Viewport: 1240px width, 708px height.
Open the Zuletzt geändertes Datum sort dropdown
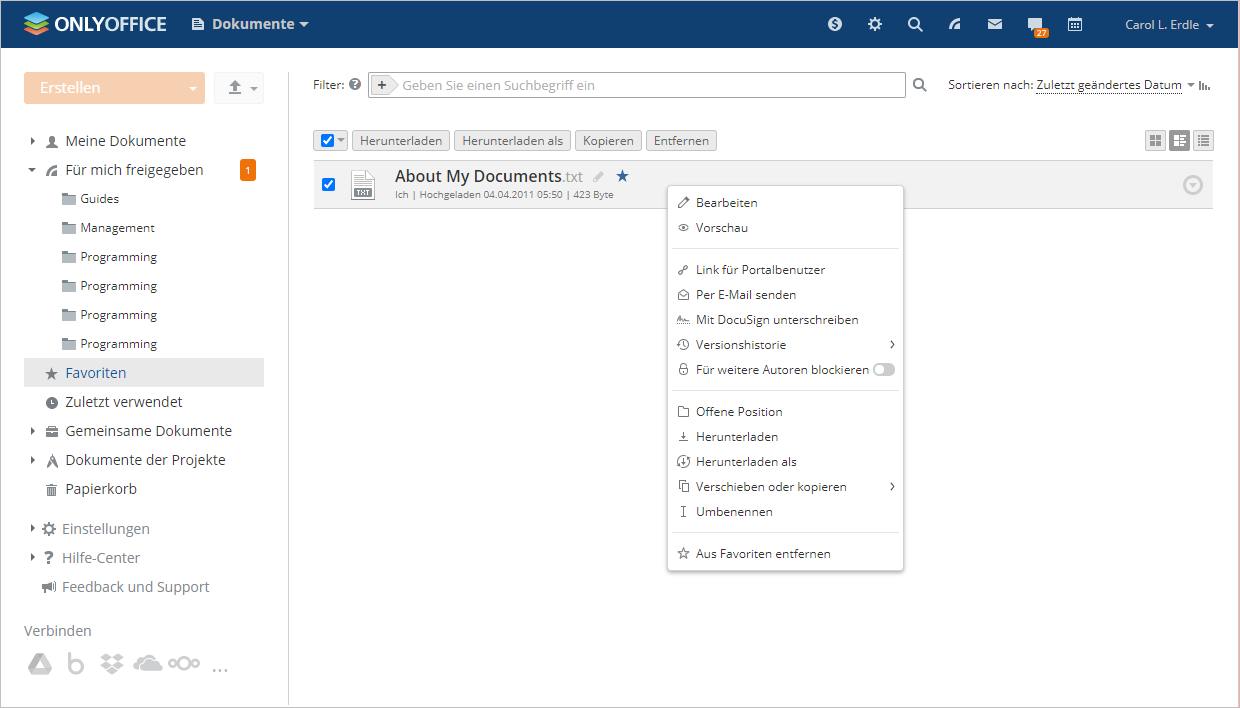[x=1115, y=85]
